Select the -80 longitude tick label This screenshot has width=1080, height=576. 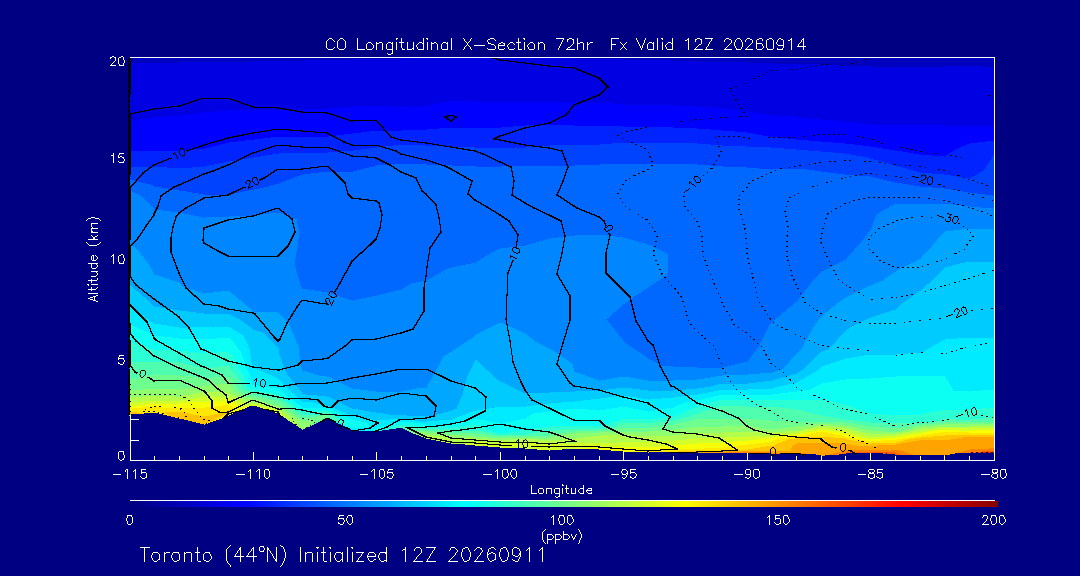[x=994, y=475]
